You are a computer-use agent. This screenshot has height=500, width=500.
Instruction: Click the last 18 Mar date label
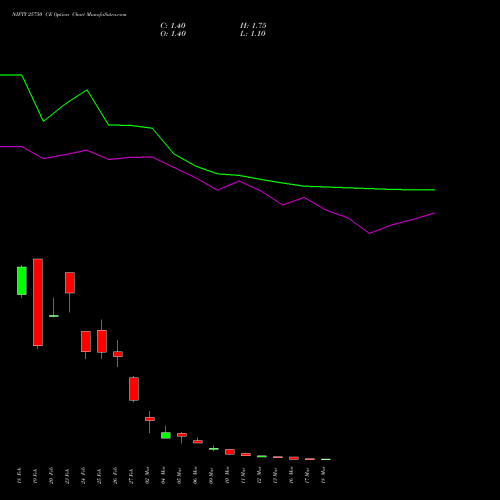click(x=323, y=476)
